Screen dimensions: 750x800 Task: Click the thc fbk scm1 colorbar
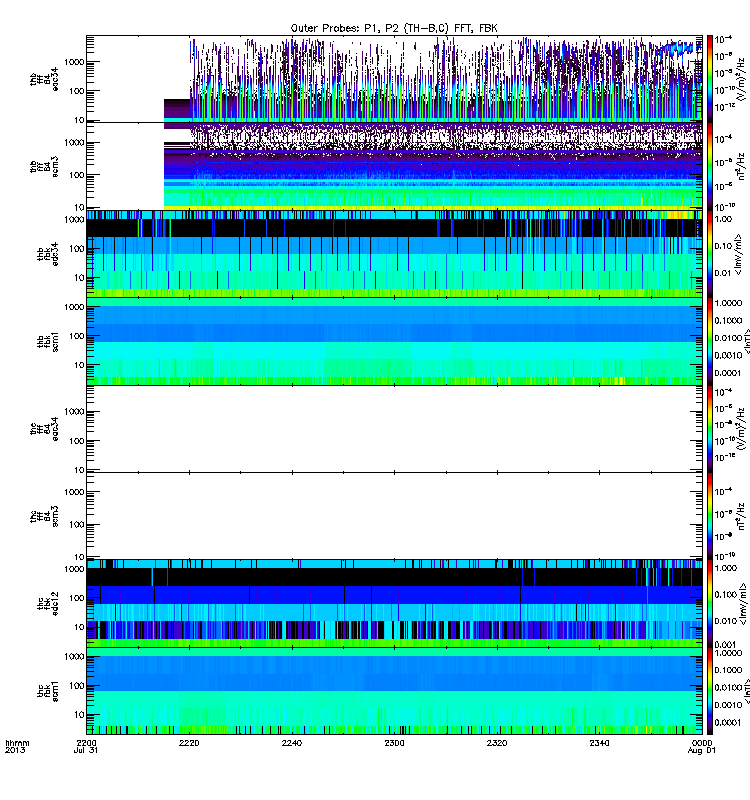coord(709,691)
